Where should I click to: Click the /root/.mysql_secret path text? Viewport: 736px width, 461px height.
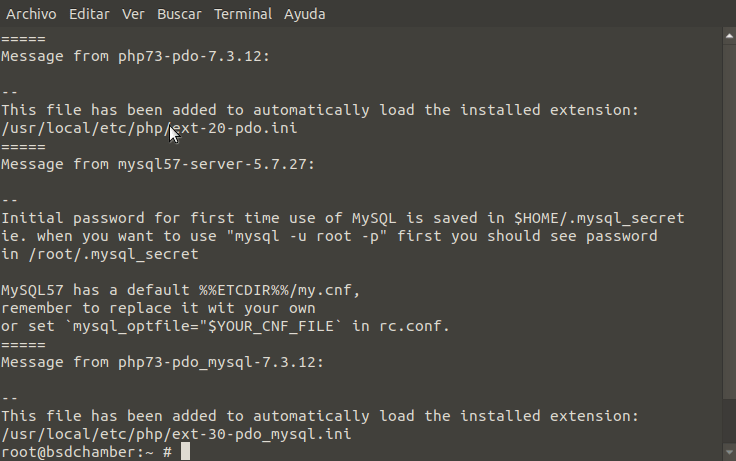[113, 254]
